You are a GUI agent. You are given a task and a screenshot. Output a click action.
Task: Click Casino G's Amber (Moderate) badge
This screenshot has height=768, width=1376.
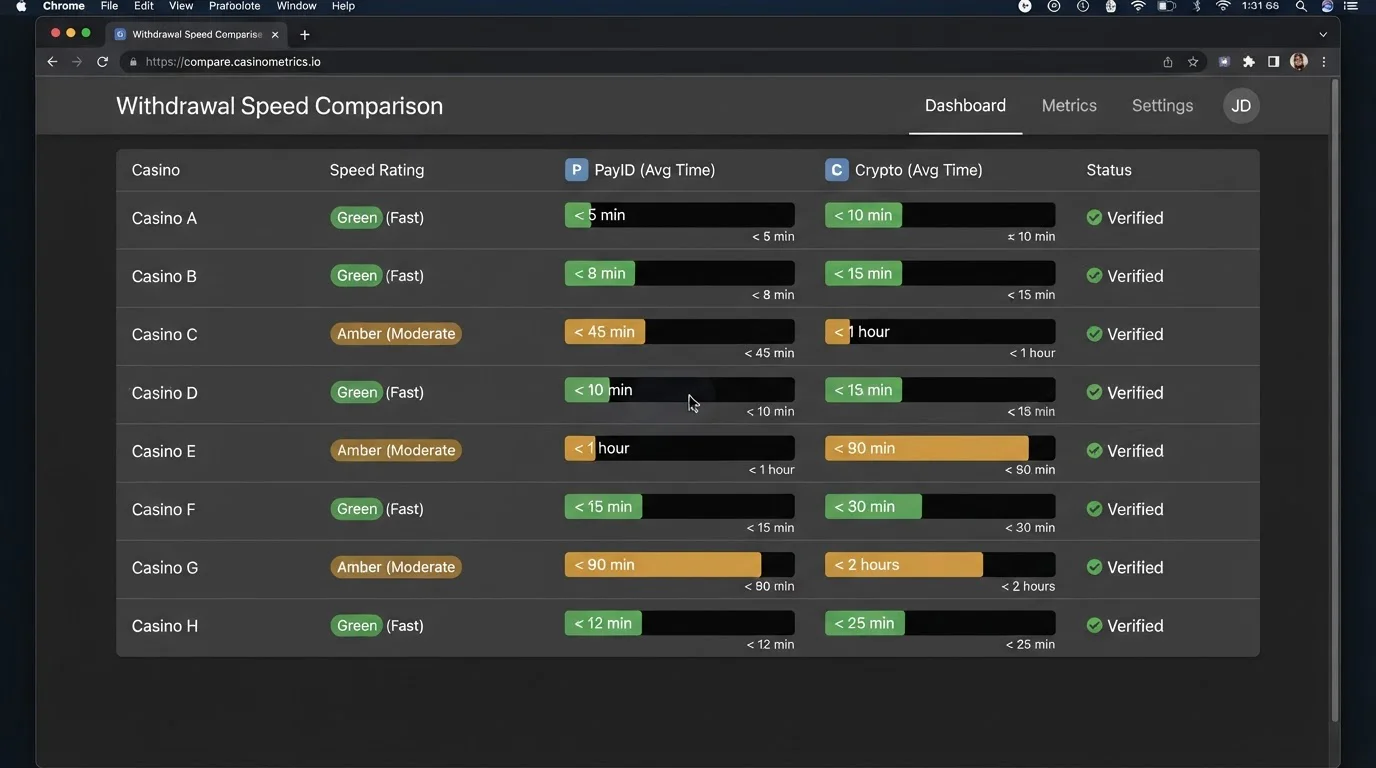(x=396, y=567)
